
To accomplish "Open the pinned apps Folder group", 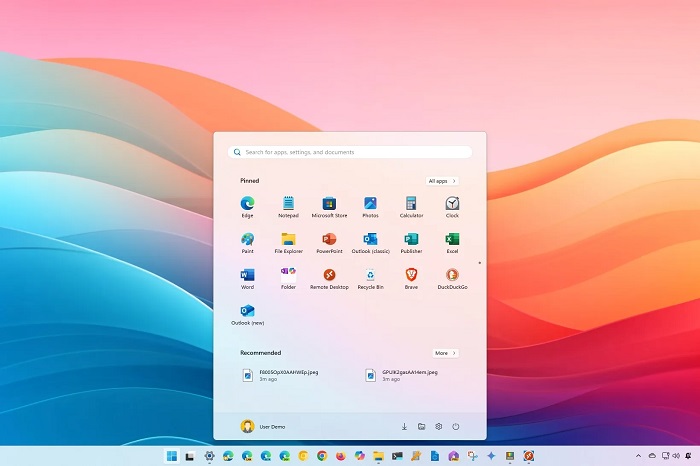I will point(288,279).
